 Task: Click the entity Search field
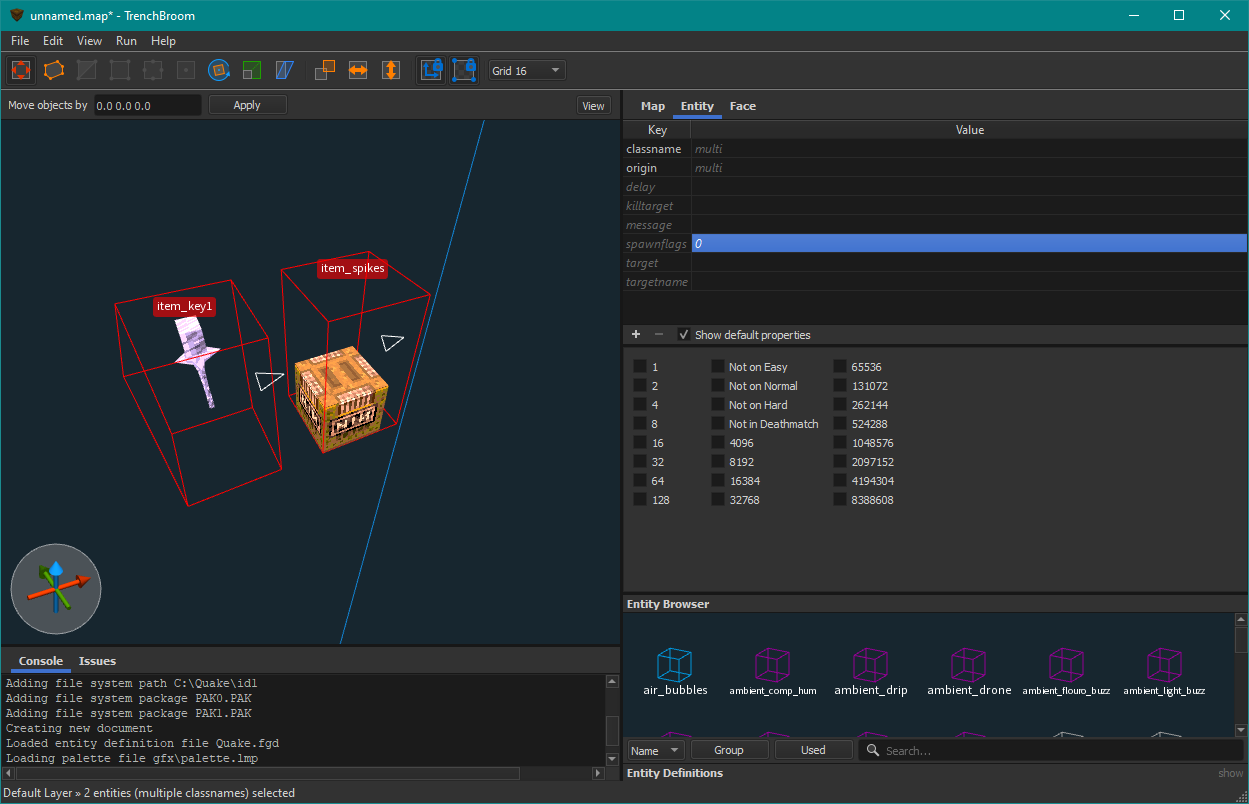click(x=1051, y=750)
